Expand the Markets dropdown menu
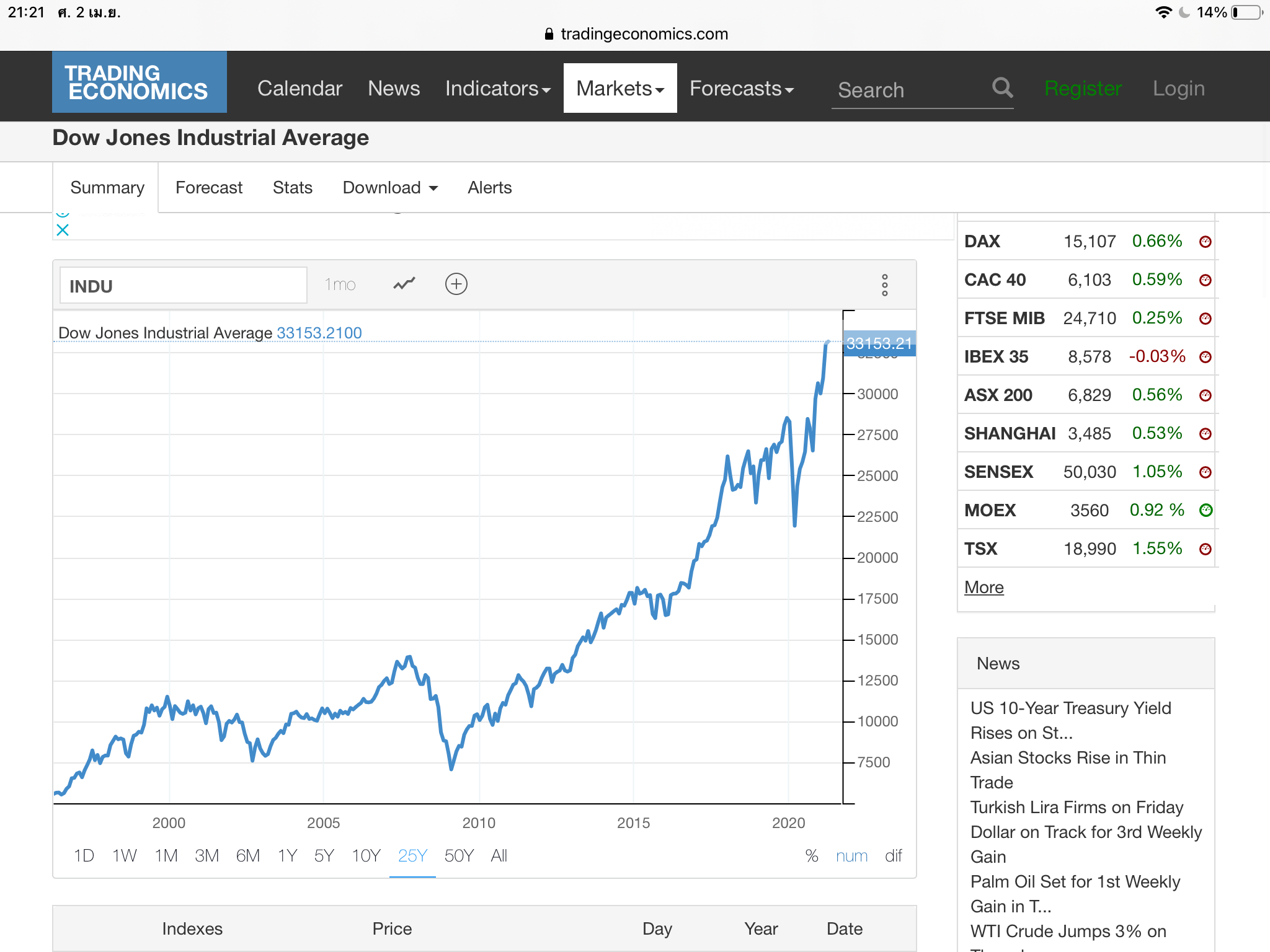The height and width of the screenshot is (952, 1270). [x=619, y=89]
